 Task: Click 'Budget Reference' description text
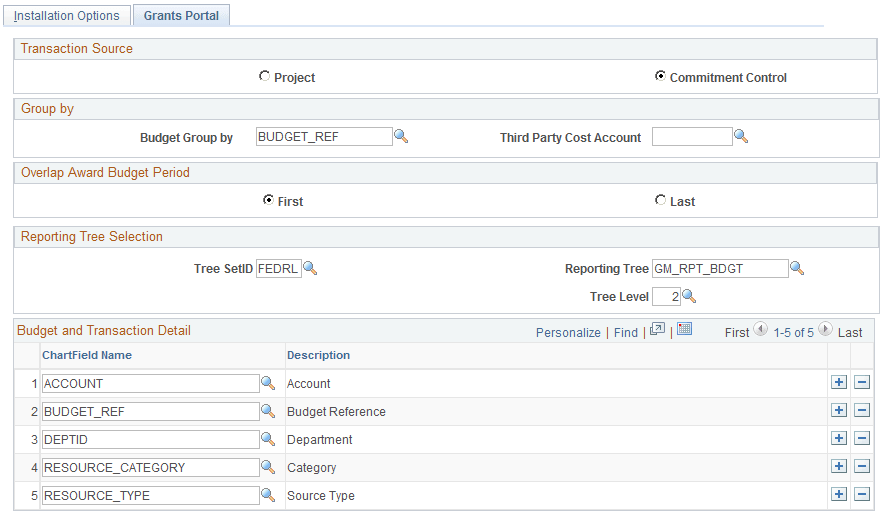coord(336,412)
